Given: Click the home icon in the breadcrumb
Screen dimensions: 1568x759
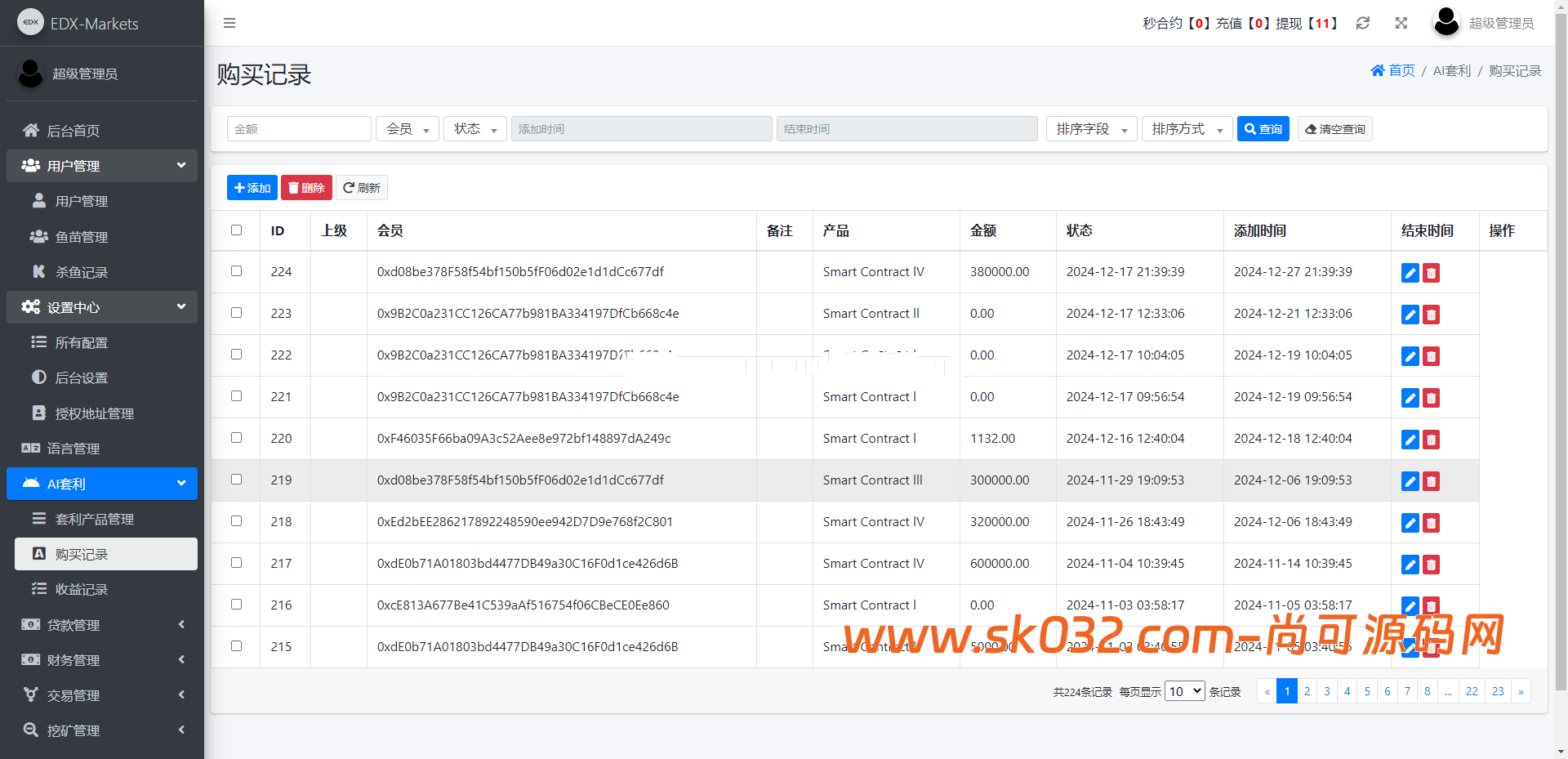Looking at the screenshot, I should pyautogui.click(x=1378, y=71).
